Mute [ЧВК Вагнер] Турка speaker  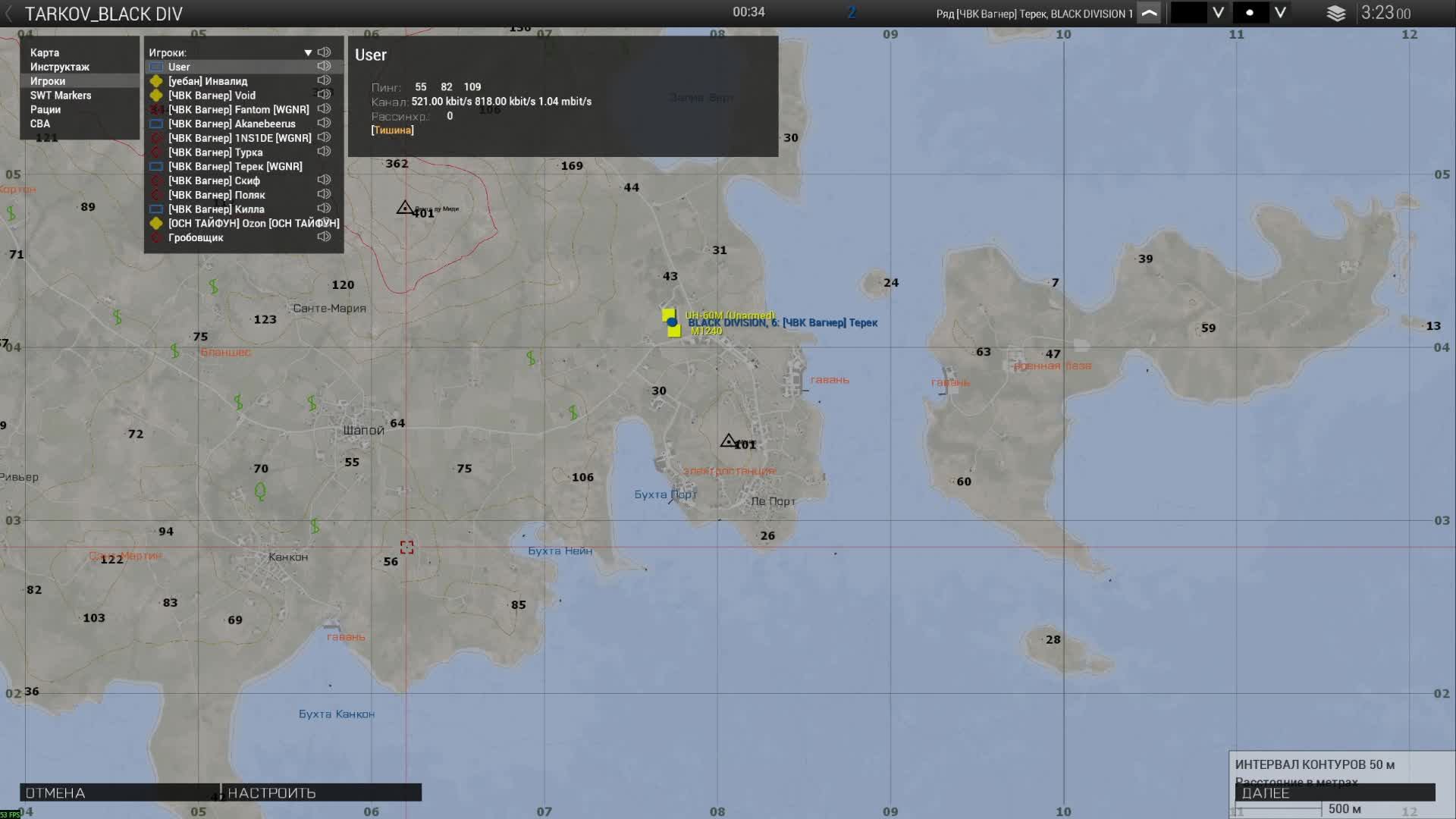(x=325, y=152)
